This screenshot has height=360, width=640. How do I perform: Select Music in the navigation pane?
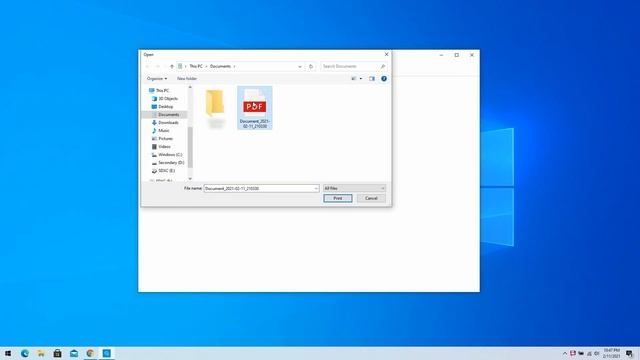(x=163, y=131)
